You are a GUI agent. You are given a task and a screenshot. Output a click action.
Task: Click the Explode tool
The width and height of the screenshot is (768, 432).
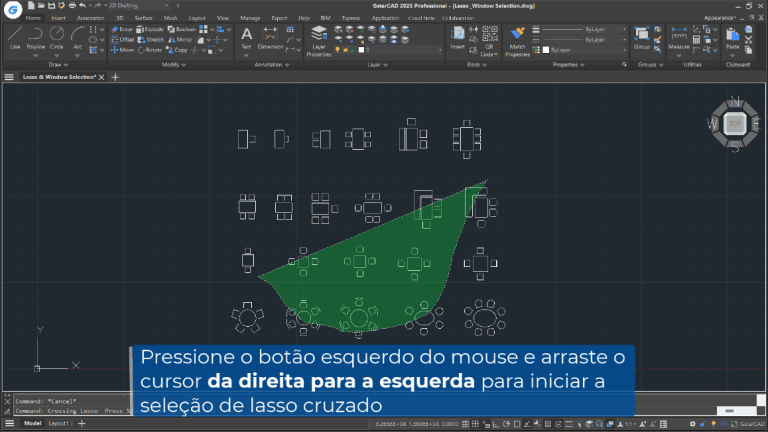coord(150,29)
